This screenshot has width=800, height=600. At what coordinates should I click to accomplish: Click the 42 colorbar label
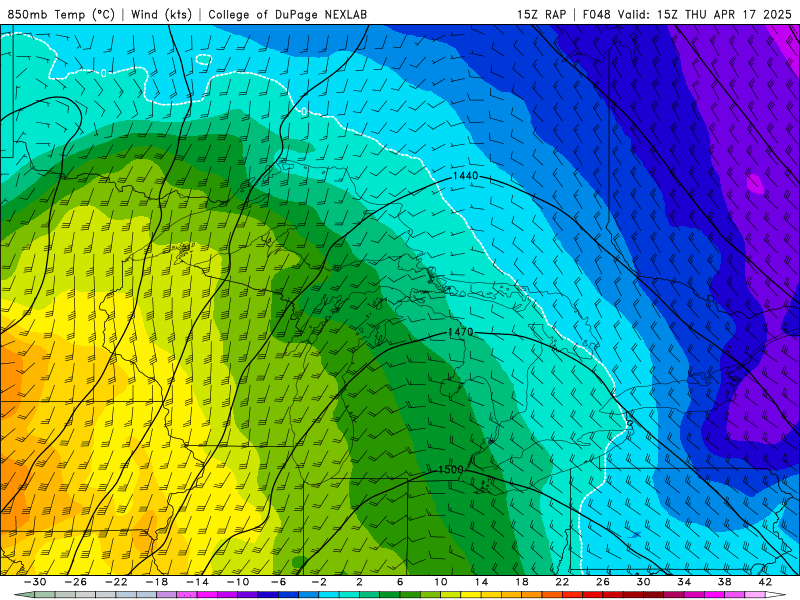tap(765, 582)
